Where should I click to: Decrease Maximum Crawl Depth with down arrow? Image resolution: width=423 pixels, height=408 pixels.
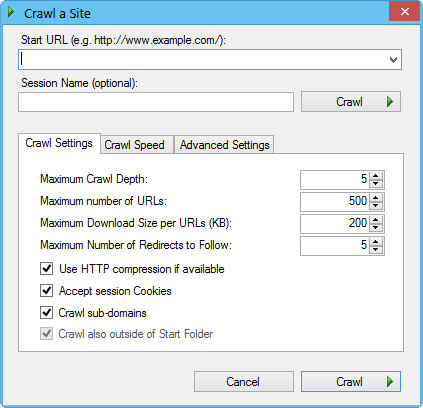tap(376, 184)
